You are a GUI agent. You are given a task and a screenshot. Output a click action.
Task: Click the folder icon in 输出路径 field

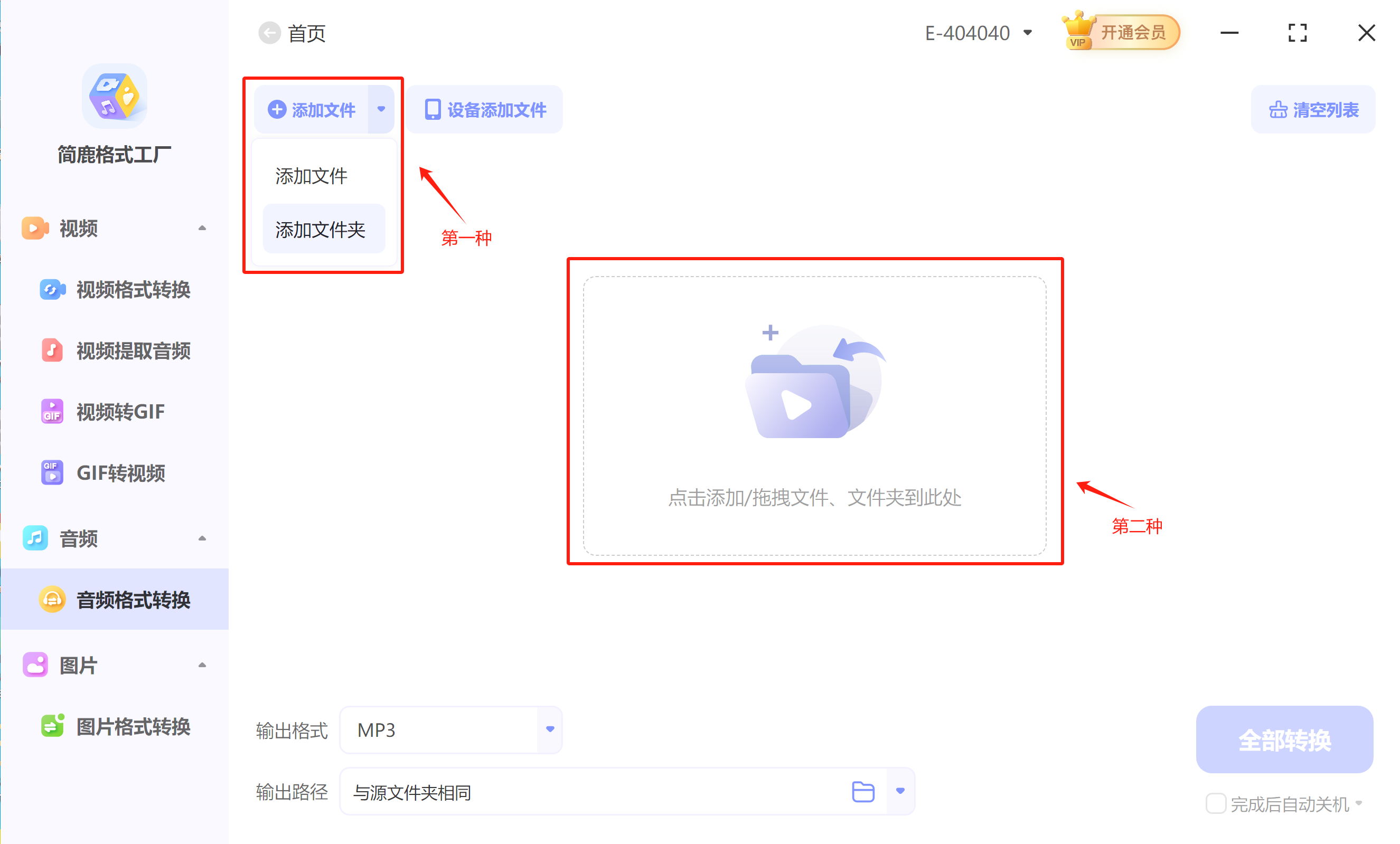pyautogui.click(x=862, y=791)
